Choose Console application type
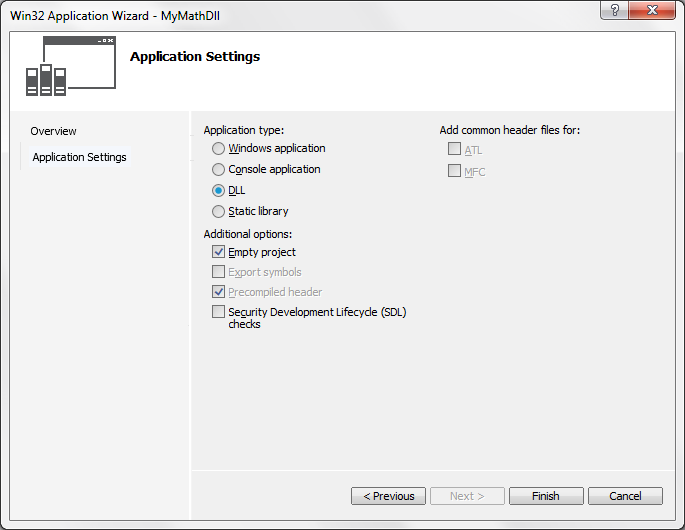This screenshot has height=530, width=685. [218, 170]
